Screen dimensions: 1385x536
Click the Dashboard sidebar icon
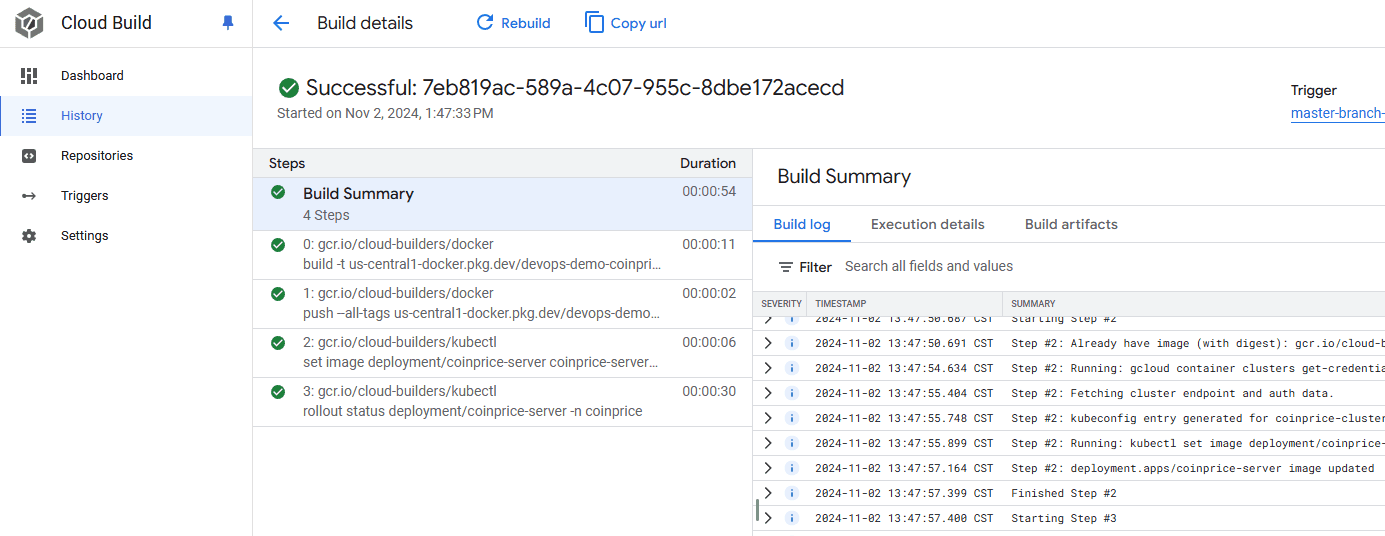click(29, 75)
